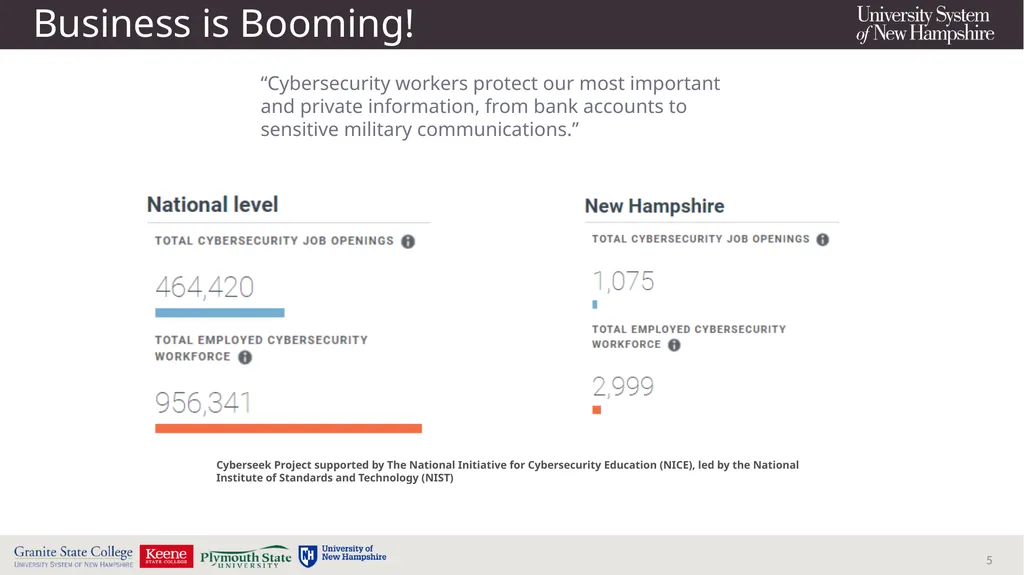Click info icon beside New Hampshire employed workforce

(x=674, y=345)
